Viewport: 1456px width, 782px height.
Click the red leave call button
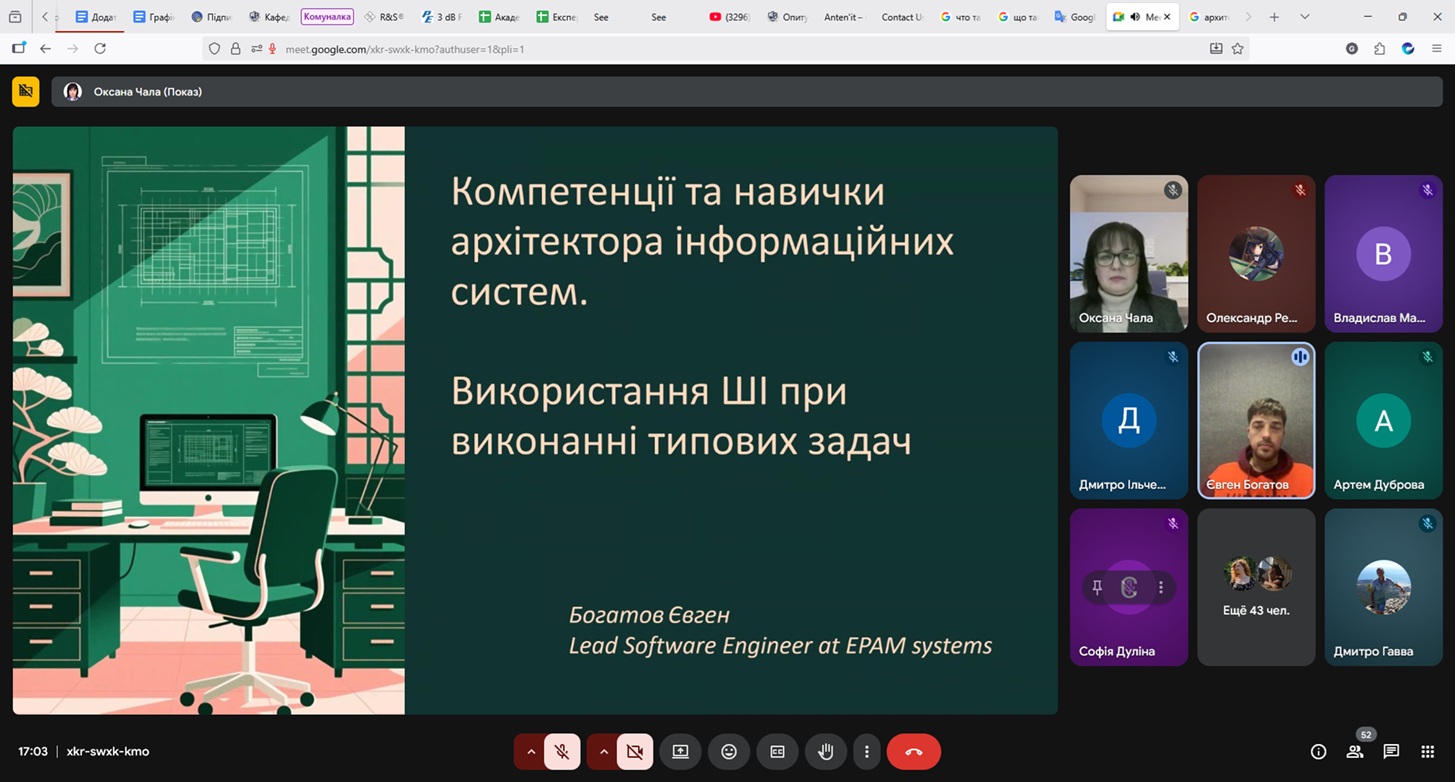[913, 751]
